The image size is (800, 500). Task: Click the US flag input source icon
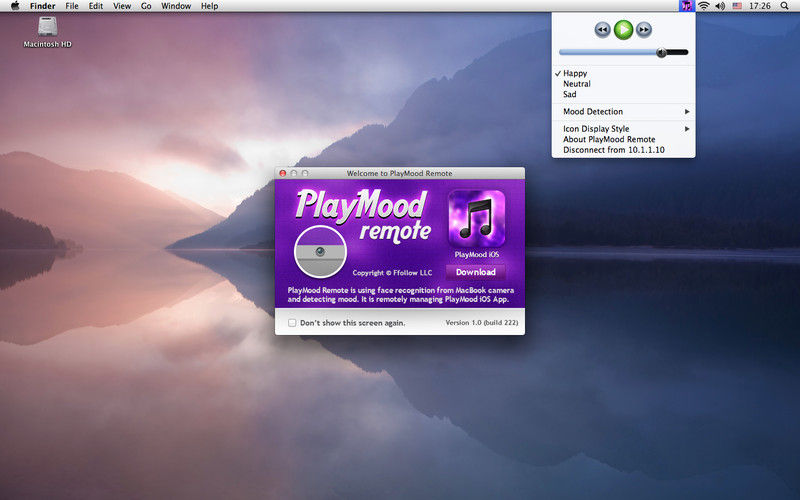pos(737,6)
